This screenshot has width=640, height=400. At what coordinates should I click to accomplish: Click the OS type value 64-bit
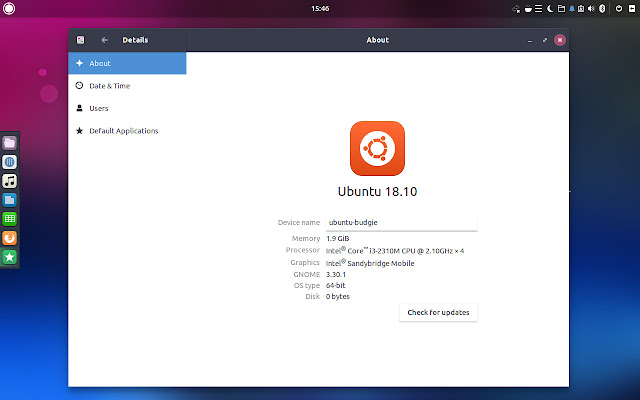pyautogui.click(x=336, y=285)
